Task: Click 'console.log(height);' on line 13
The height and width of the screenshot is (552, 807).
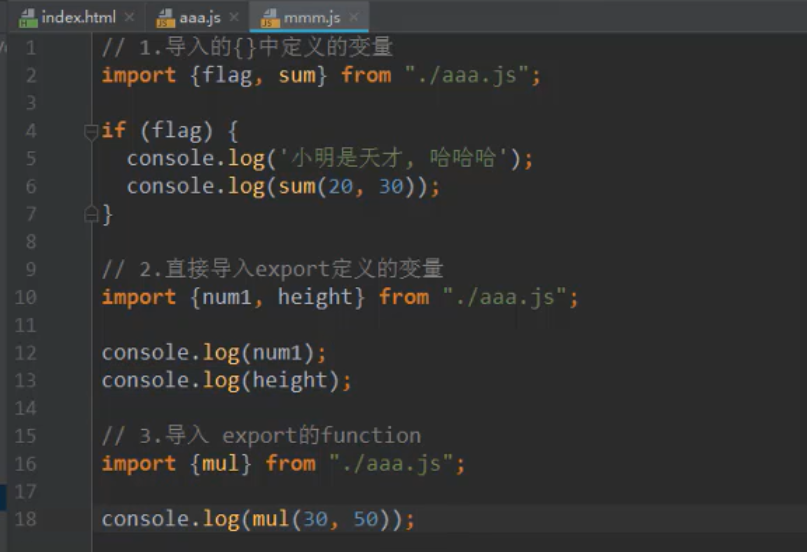Action: point(226,381)
